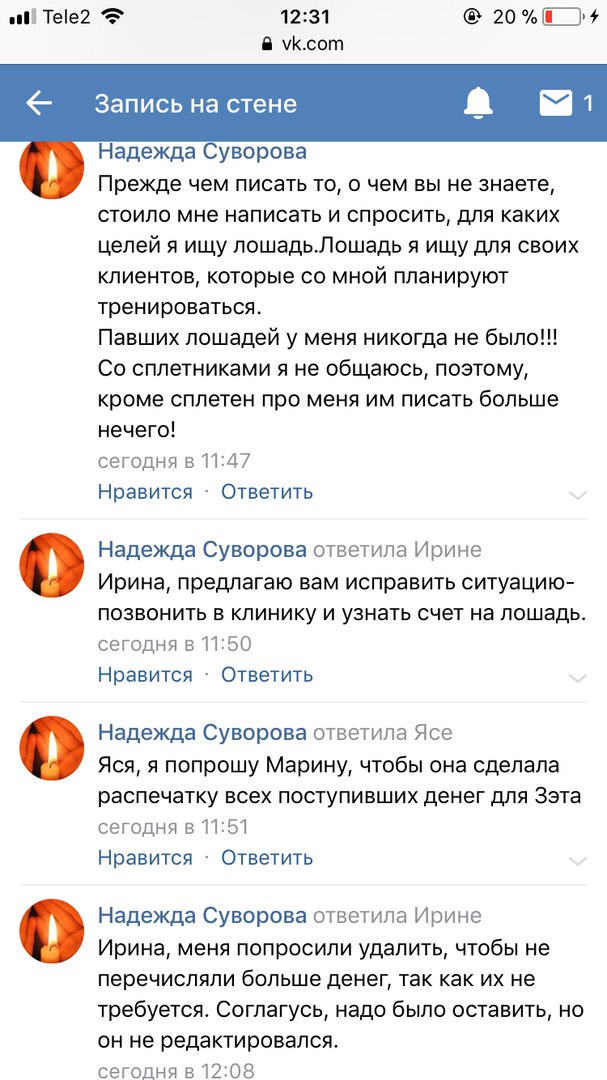Image resolution: width=607 pixels, height=1080 pixels.
Task: Expand options chevron for 11:47 comment
Action: 577,494
